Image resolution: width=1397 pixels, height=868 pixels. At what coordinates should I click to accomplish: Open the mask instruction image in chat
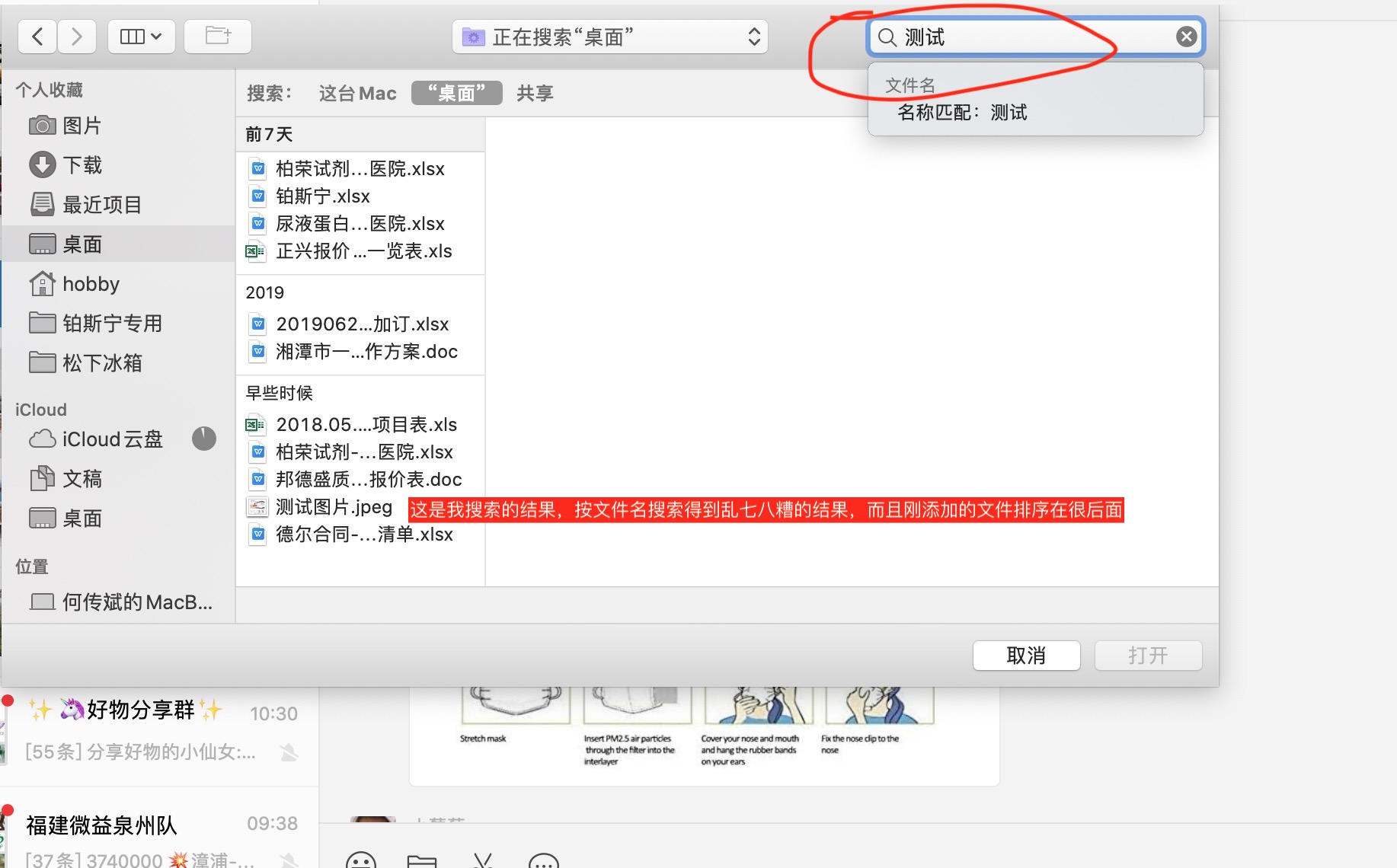point(704,735)
